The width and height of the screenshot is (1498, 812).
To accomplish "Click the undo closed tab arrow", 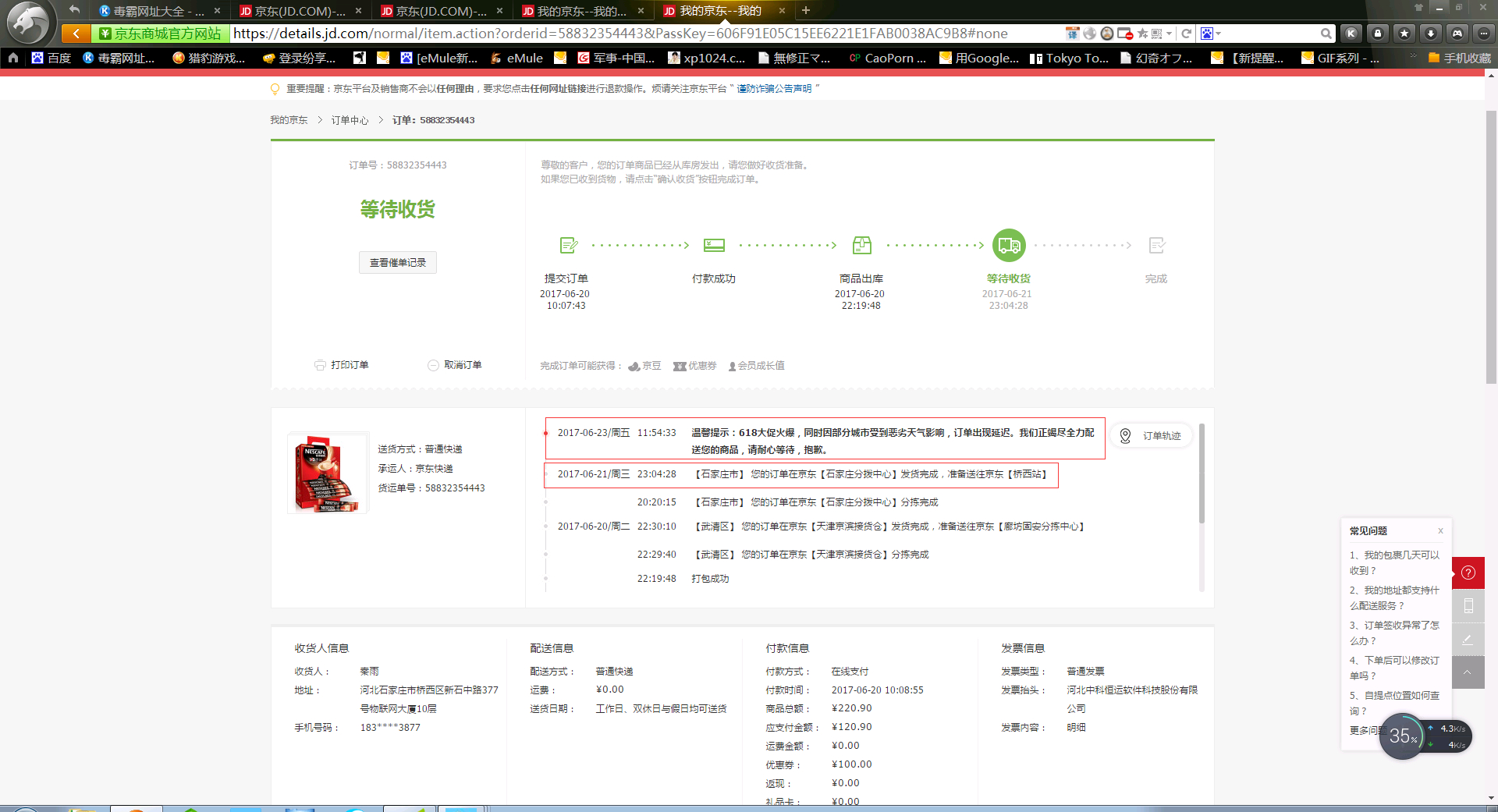I will [74, 10].
